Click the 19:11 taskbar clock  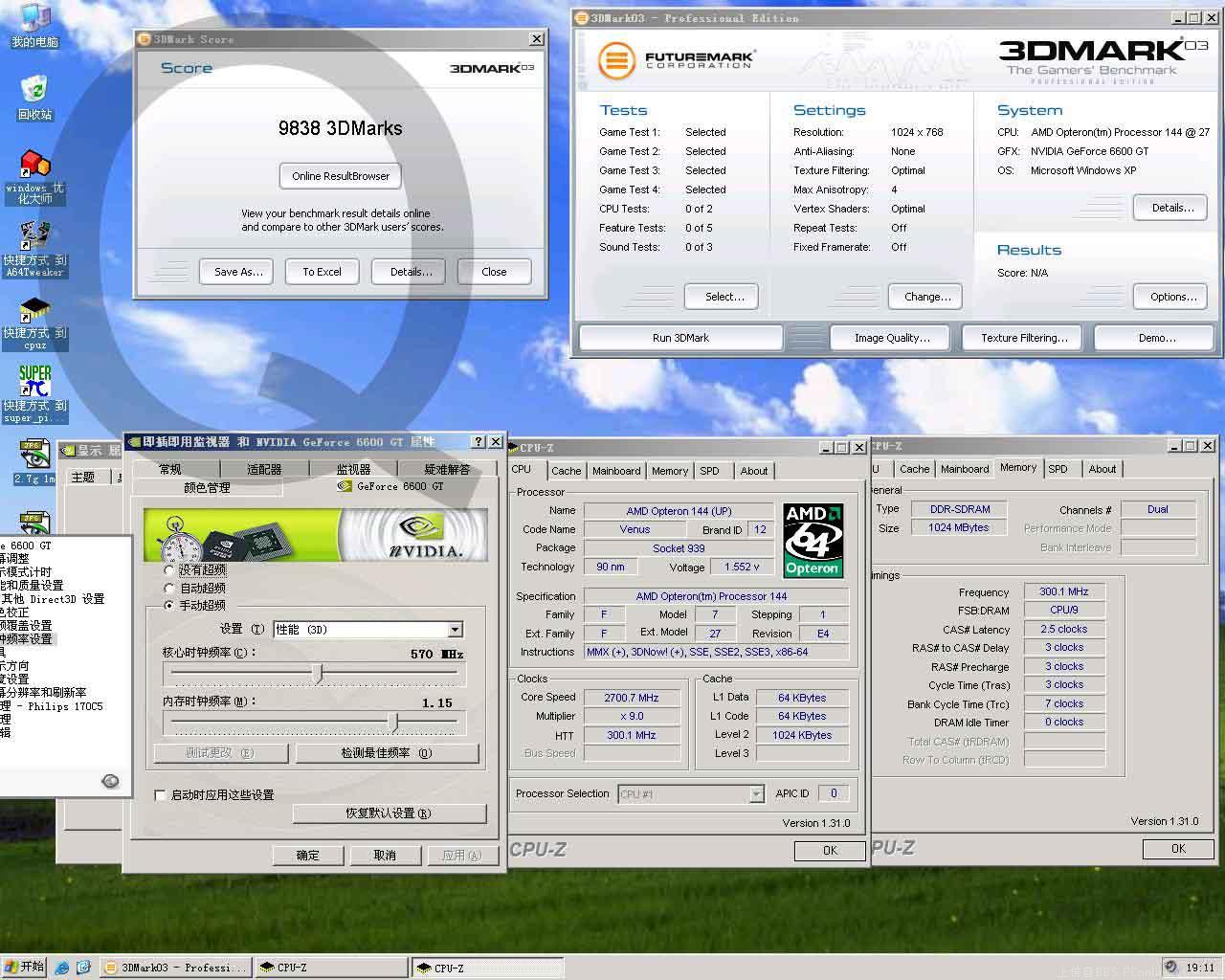click(1200, 968)
